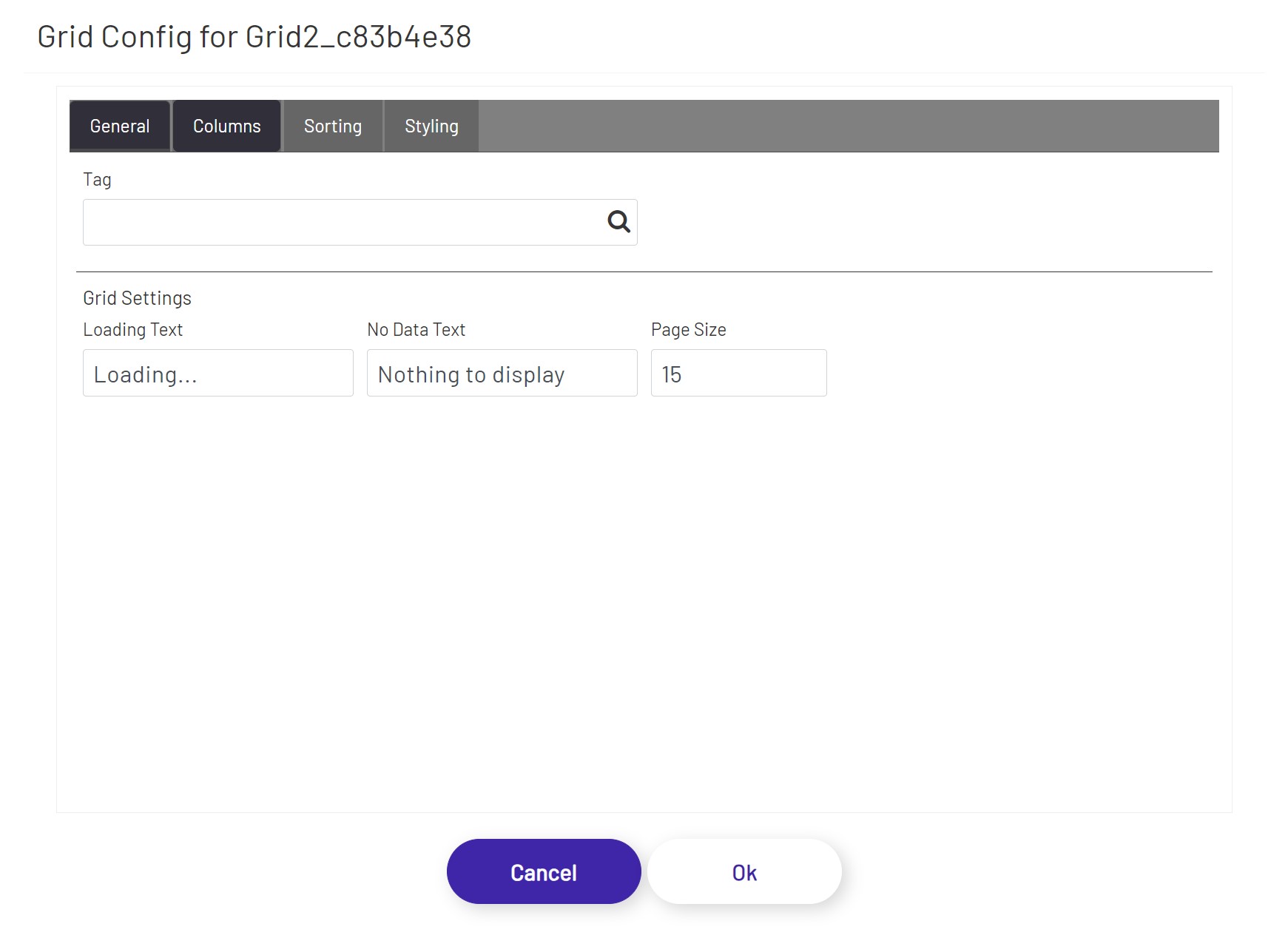Image resolution: width=1288 pixels, height=938 pixels.
Task: Click the Tag field label
Action: pos(98,179)
